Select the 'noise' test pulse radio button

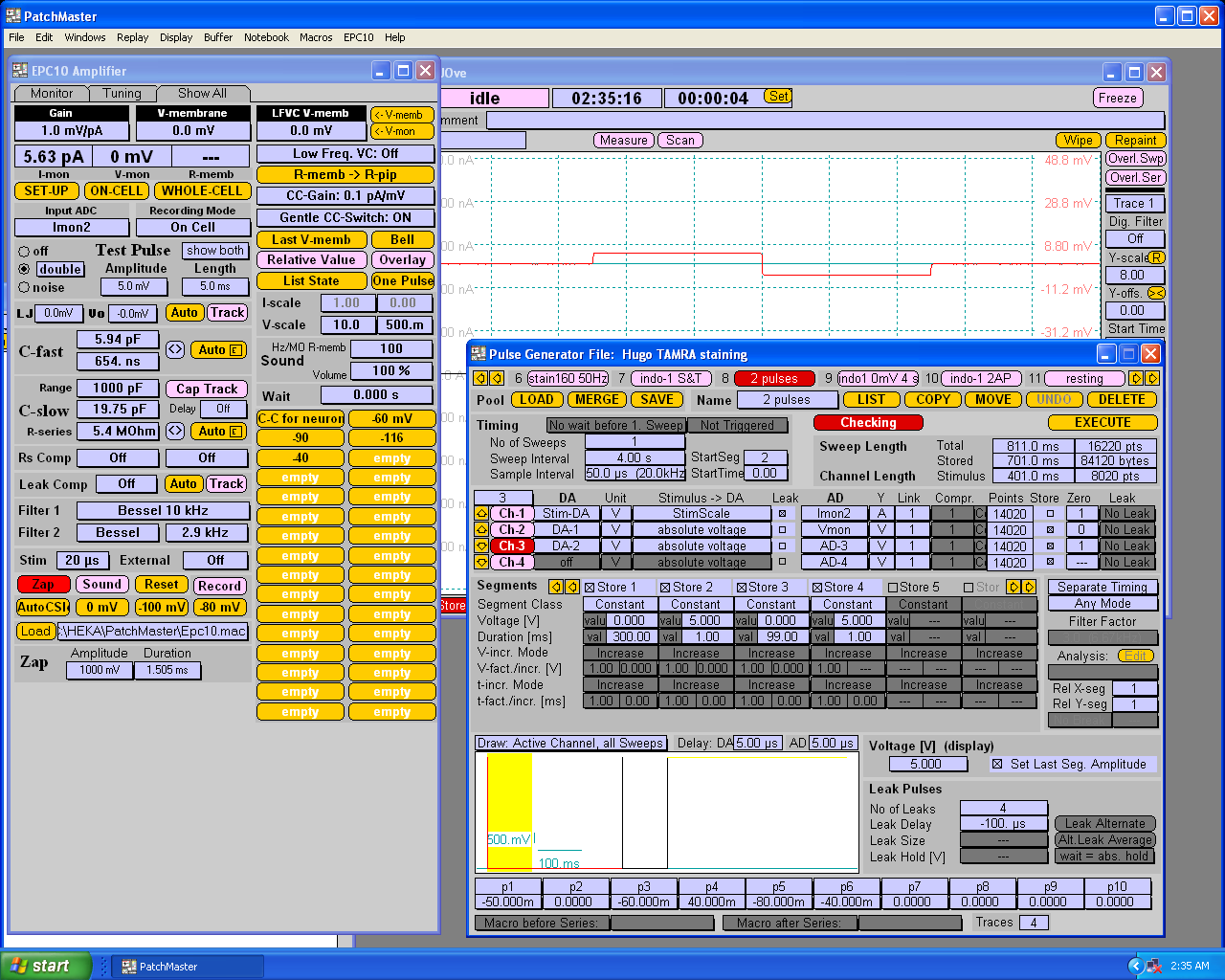(x=24, y=287)
